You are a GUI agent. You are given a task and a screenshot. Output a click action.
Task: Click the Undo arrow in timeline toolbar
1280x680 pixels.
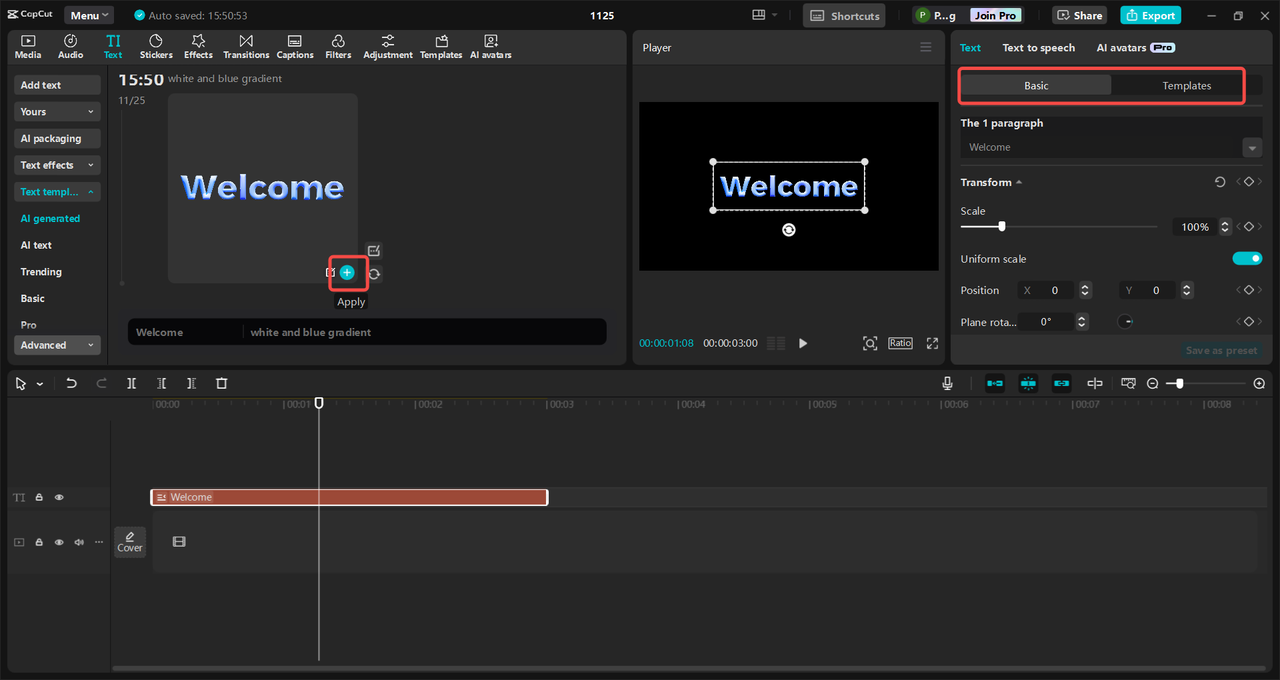point(71,383)
